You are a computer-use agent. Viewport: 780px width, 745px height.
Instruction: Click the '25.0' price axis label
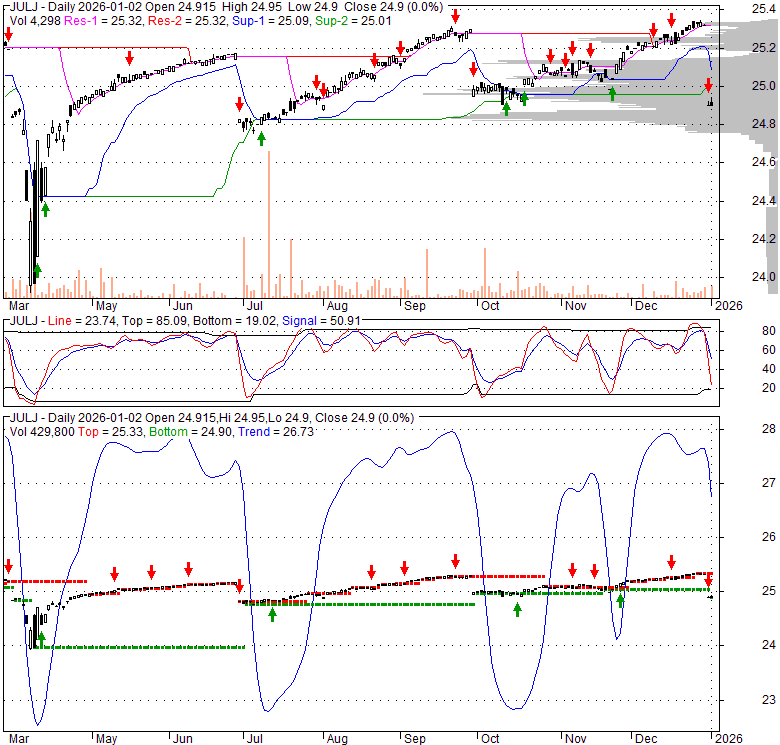pyautogui.click(x=763, y=86)
